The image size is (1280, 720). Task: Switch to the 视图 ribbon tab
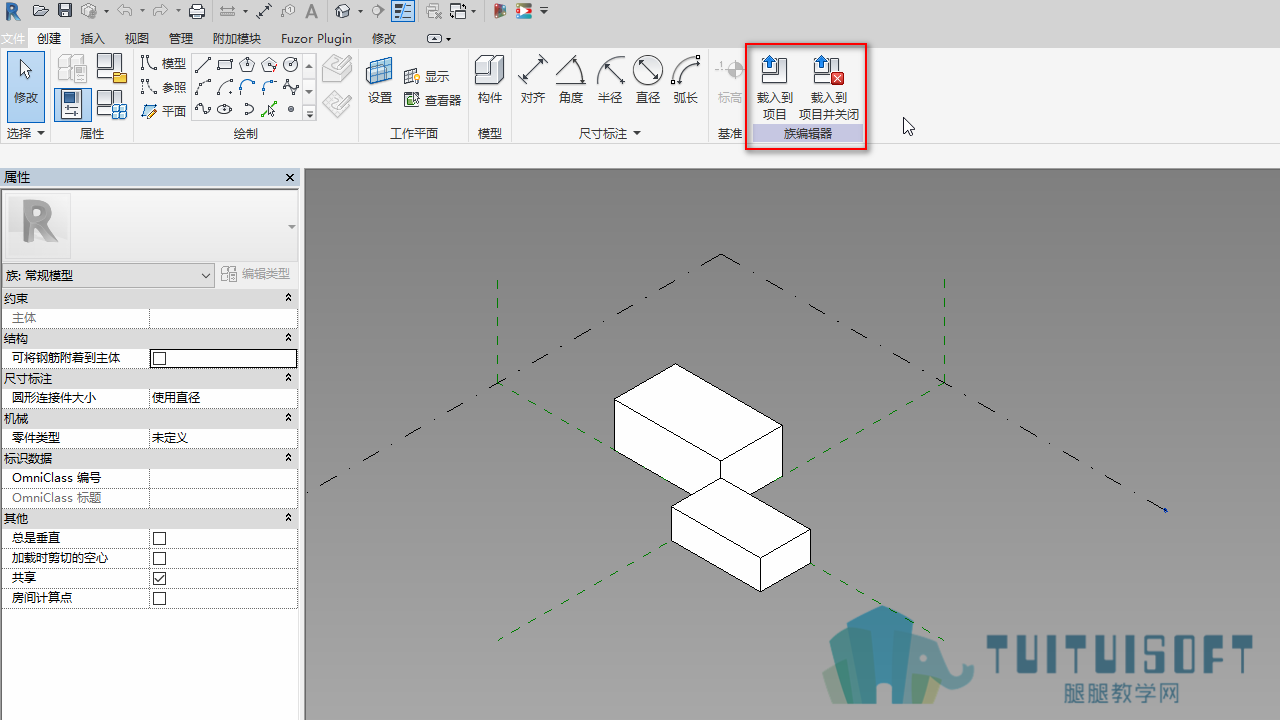point(136,39)
